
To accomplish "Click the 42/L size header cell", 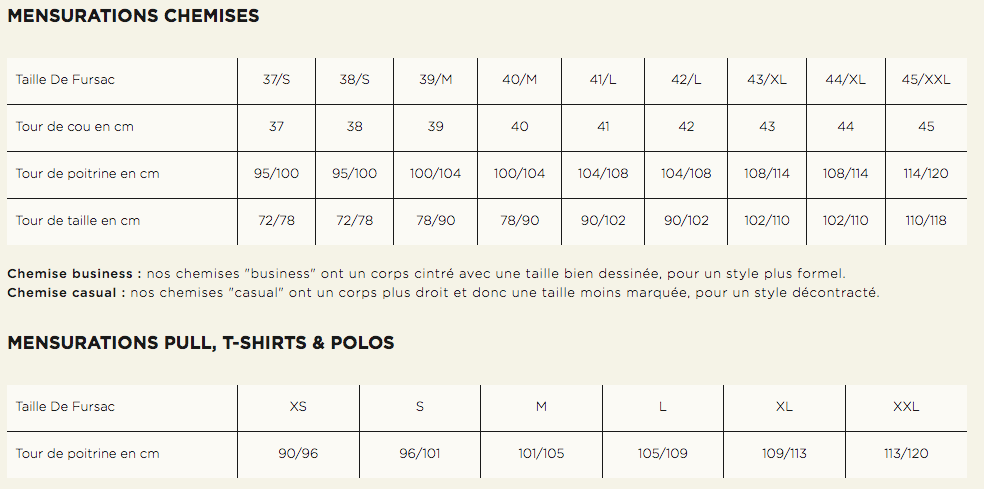I will [x=686, y=80].
